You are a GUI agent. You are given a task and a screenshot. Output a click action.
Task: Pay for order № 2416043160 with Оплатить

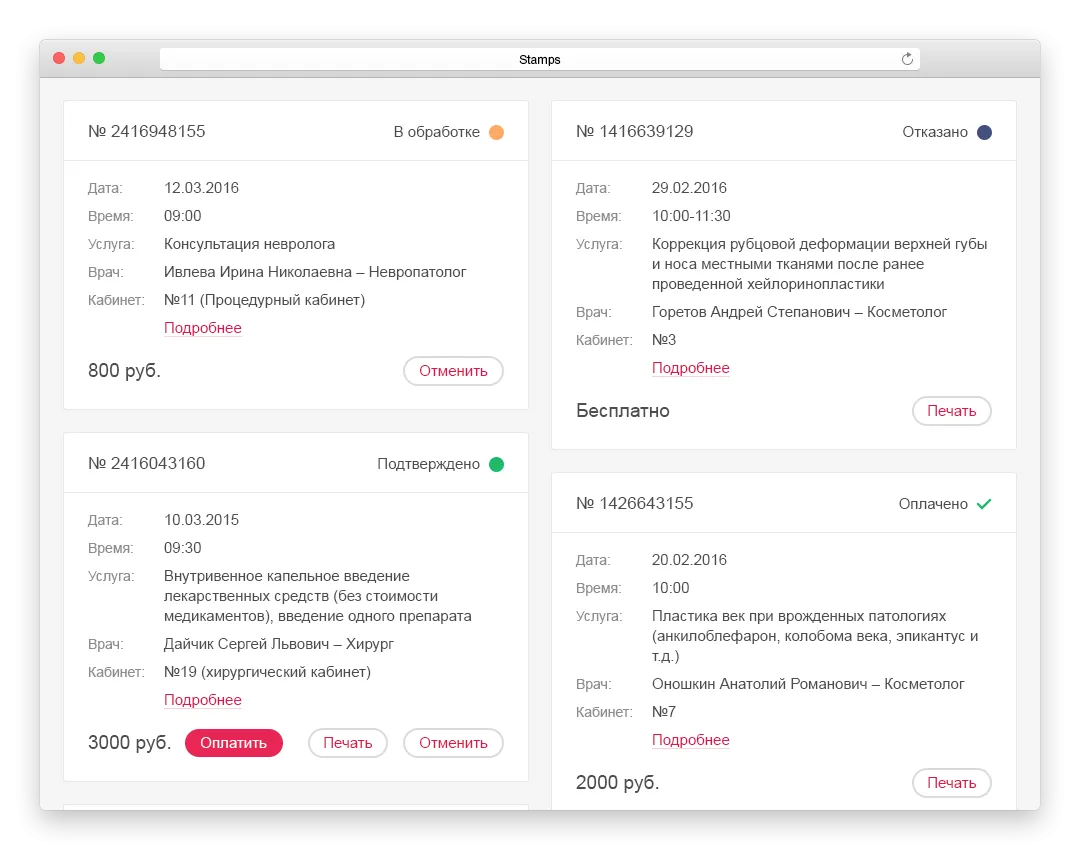[233, 743]
